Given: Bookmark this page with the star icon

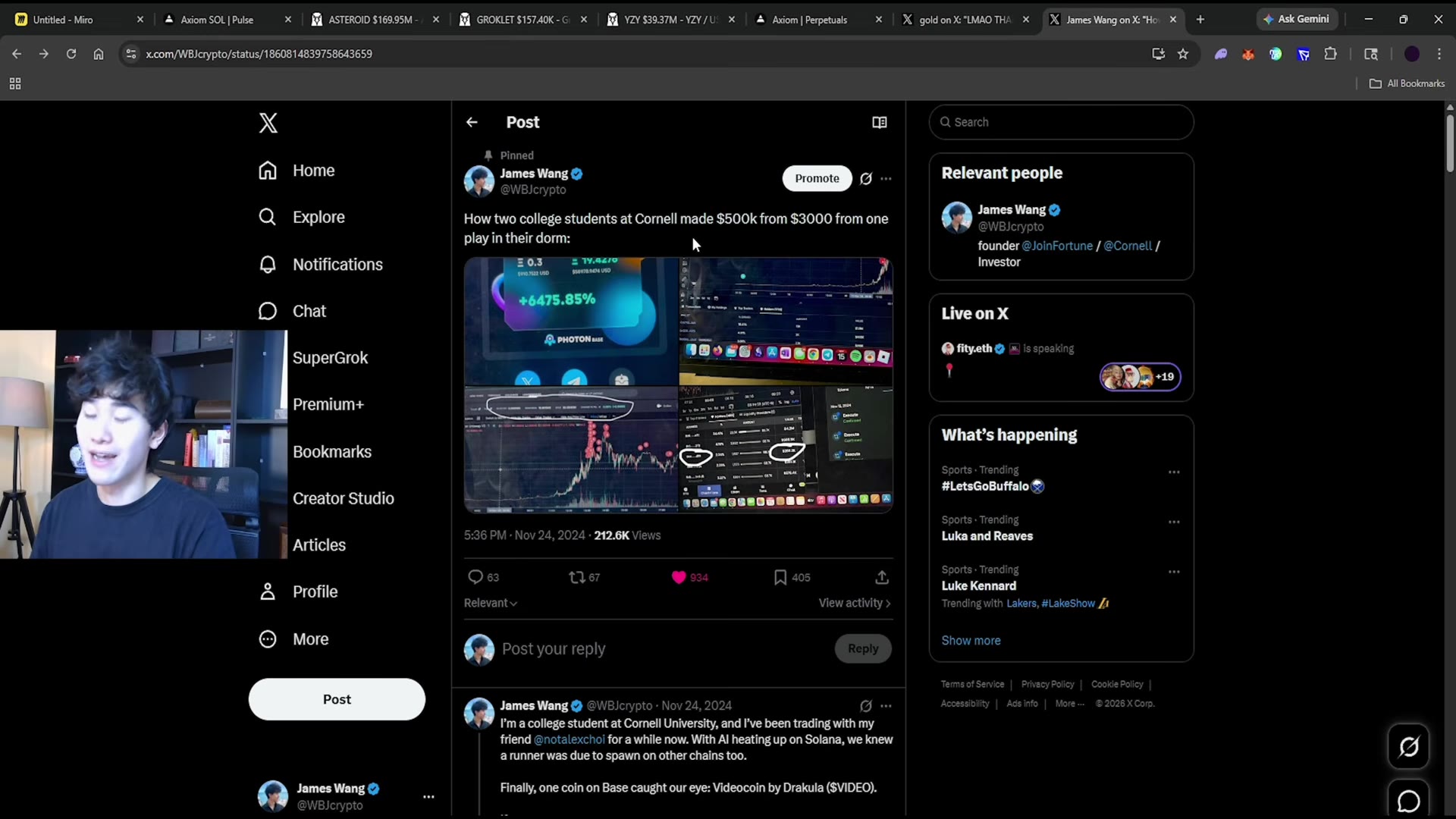Looking at the screenshot, I should pyautogui.click(x=1183, y=54).
